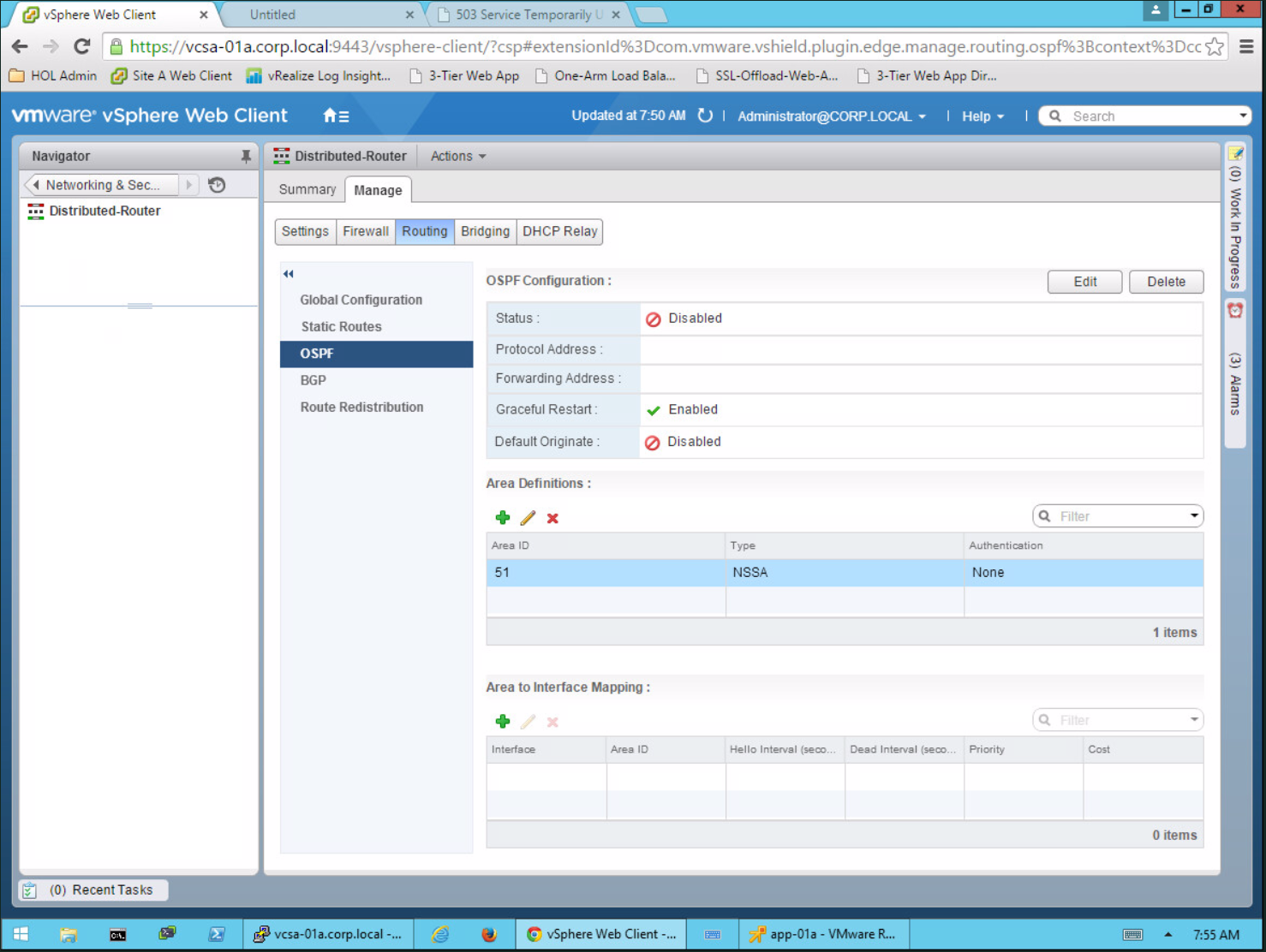
Task: Add new area to interface mapping
Action: pyautogui.click(x=503, y=721)
